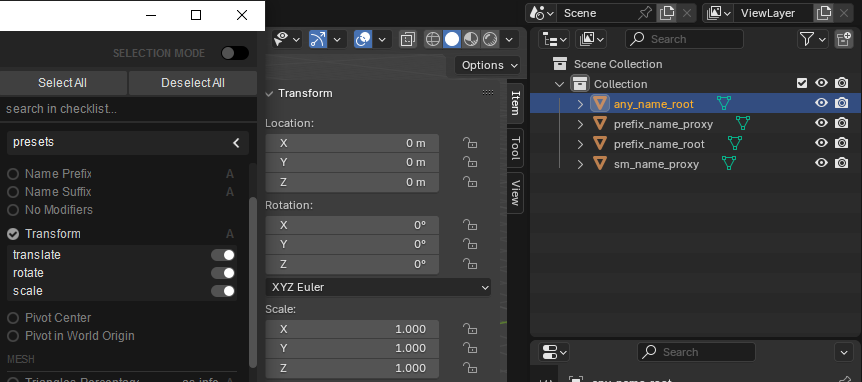The image size is (862, 382).
Task: Click mesh data icon of prefix_name_root
Action: coord(734,143)
